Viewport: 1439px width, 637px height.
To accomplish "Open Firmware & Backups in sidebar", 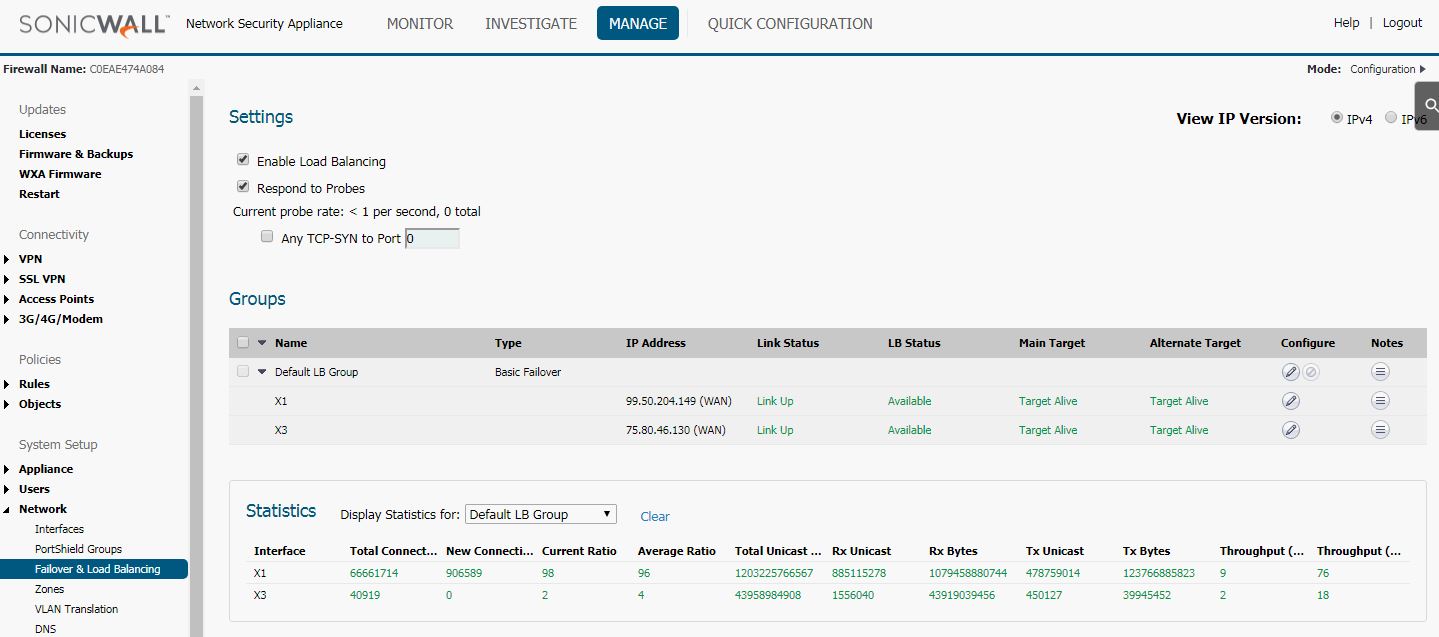I will click(76, 154).
